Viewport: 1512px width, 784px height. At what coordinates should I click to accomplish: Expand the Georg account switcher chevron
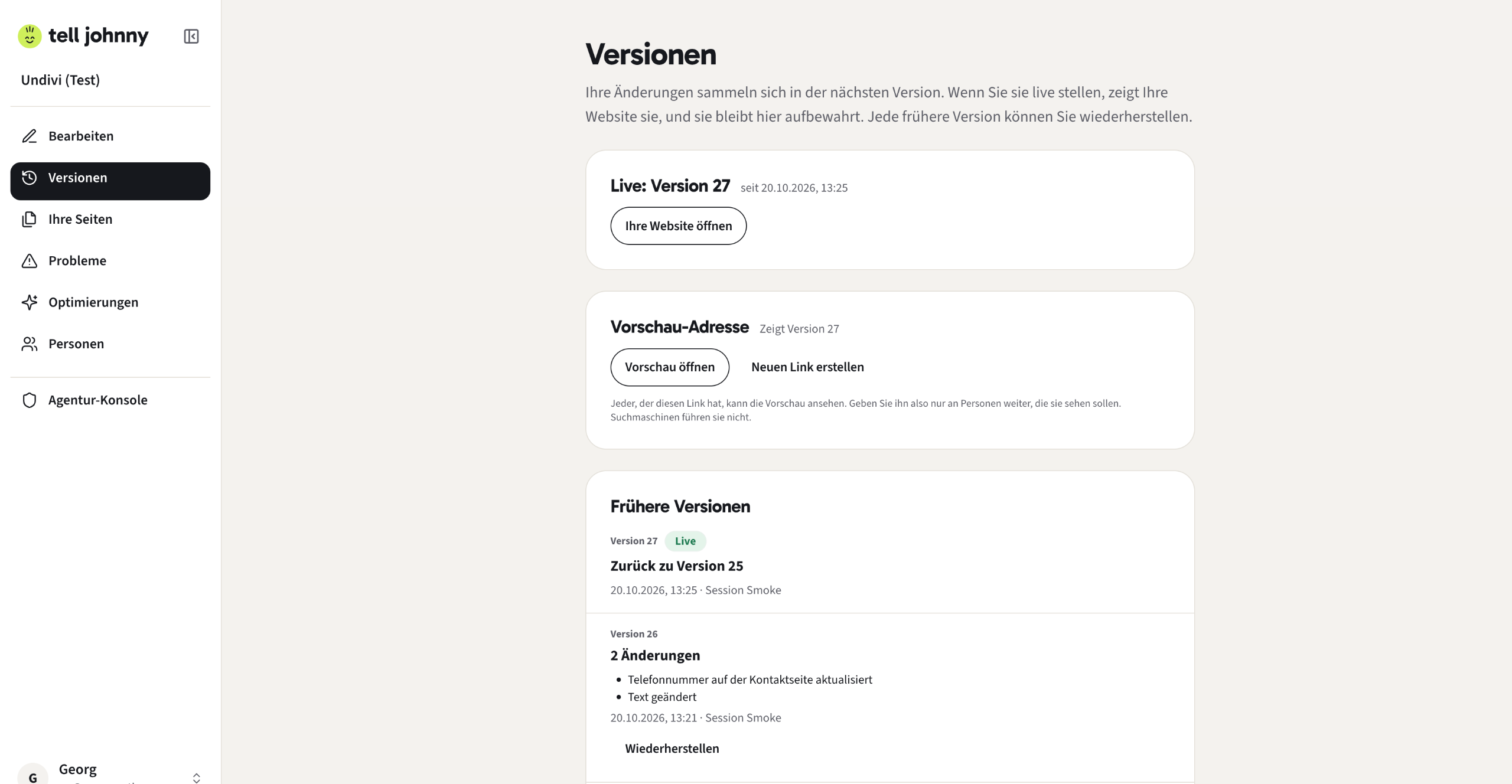(197, 778)
